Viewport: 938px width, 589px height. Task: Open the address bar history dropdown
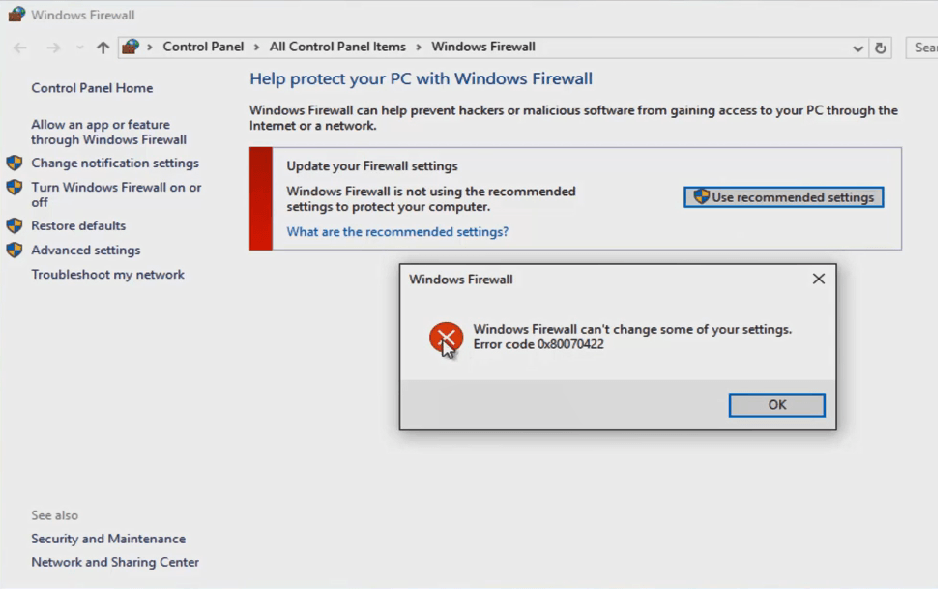coord(858,48)
